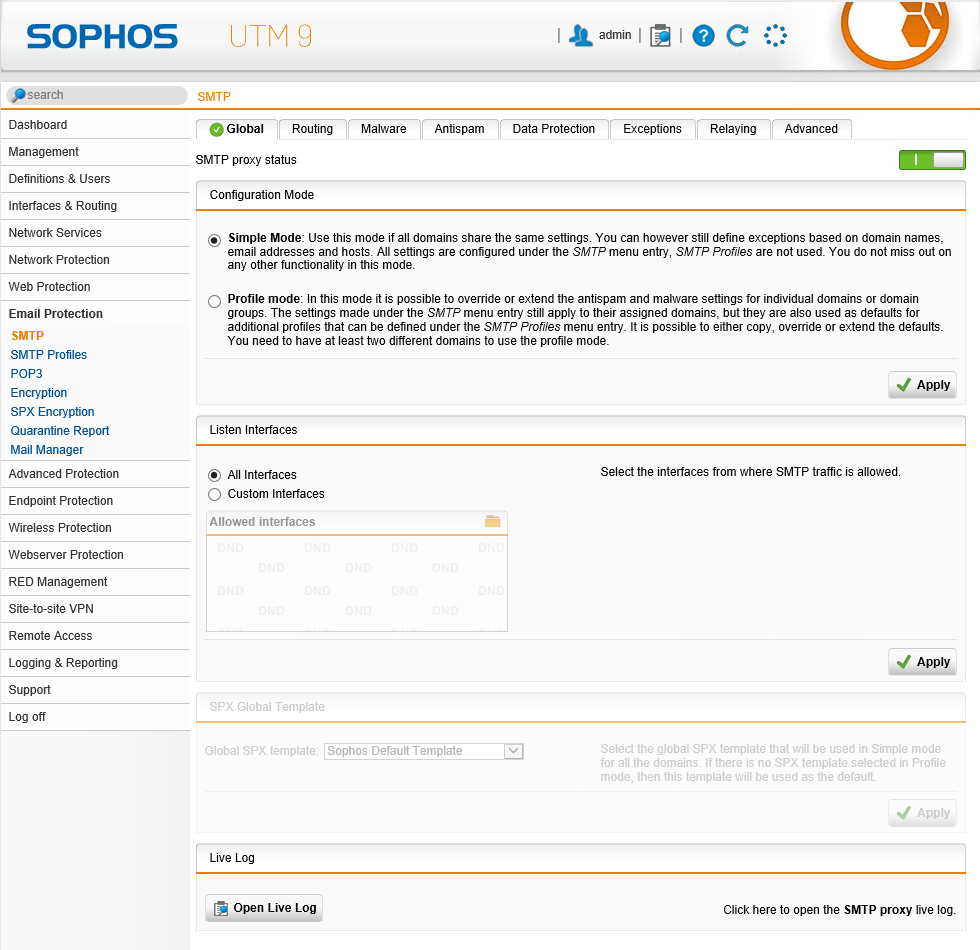Apply the Listen Interfaces settings

click(x=922, y=662)
